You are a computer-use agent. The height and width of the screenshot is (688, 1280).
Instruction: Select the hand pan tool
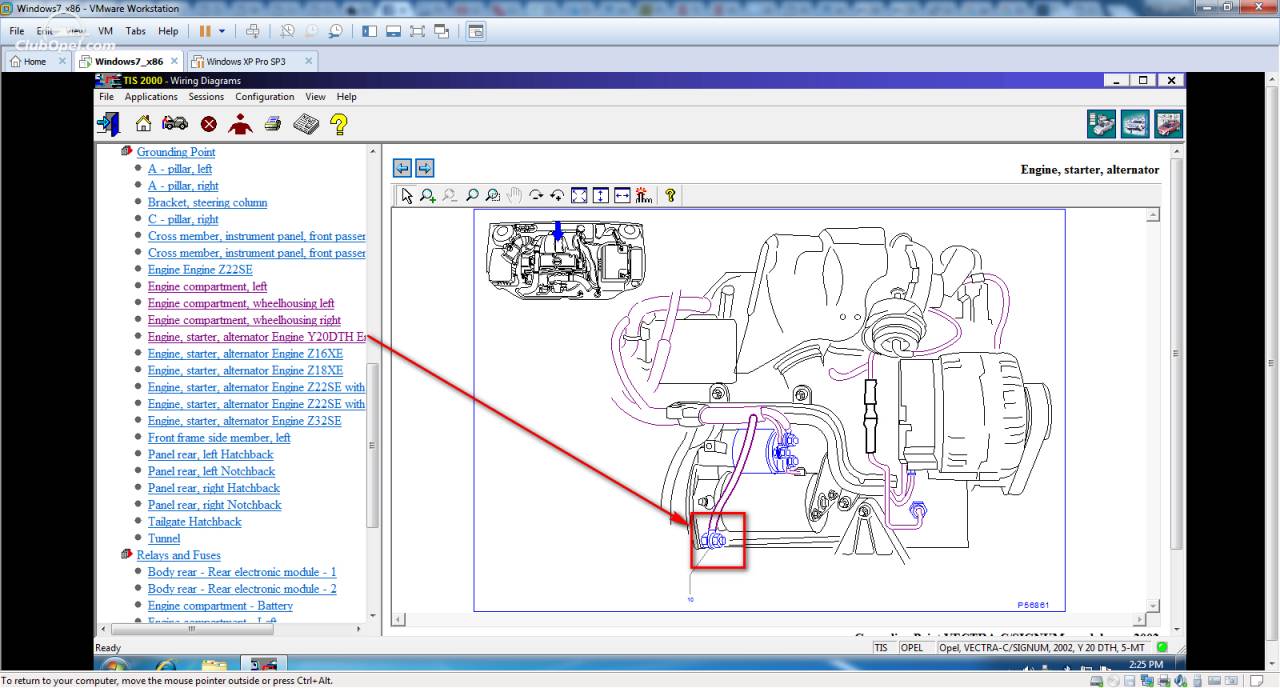point(514,196)
